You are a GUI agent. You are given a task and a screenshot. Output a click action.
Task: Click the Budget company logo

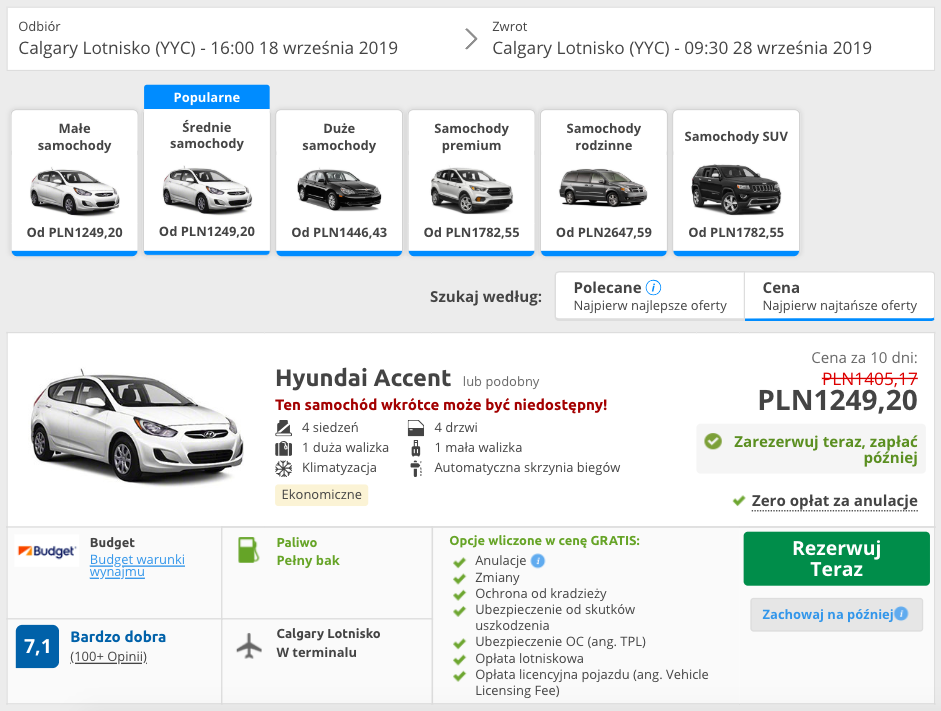(47, 552)
